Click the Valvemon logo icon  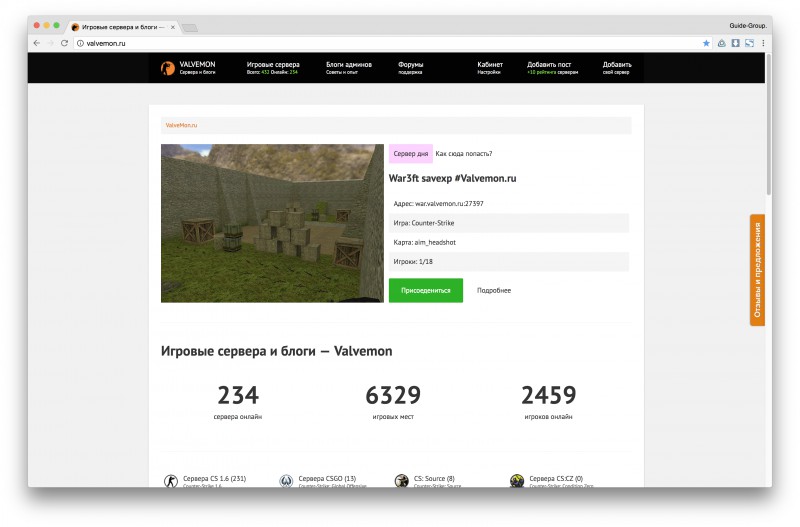click(x=168, y=68)
